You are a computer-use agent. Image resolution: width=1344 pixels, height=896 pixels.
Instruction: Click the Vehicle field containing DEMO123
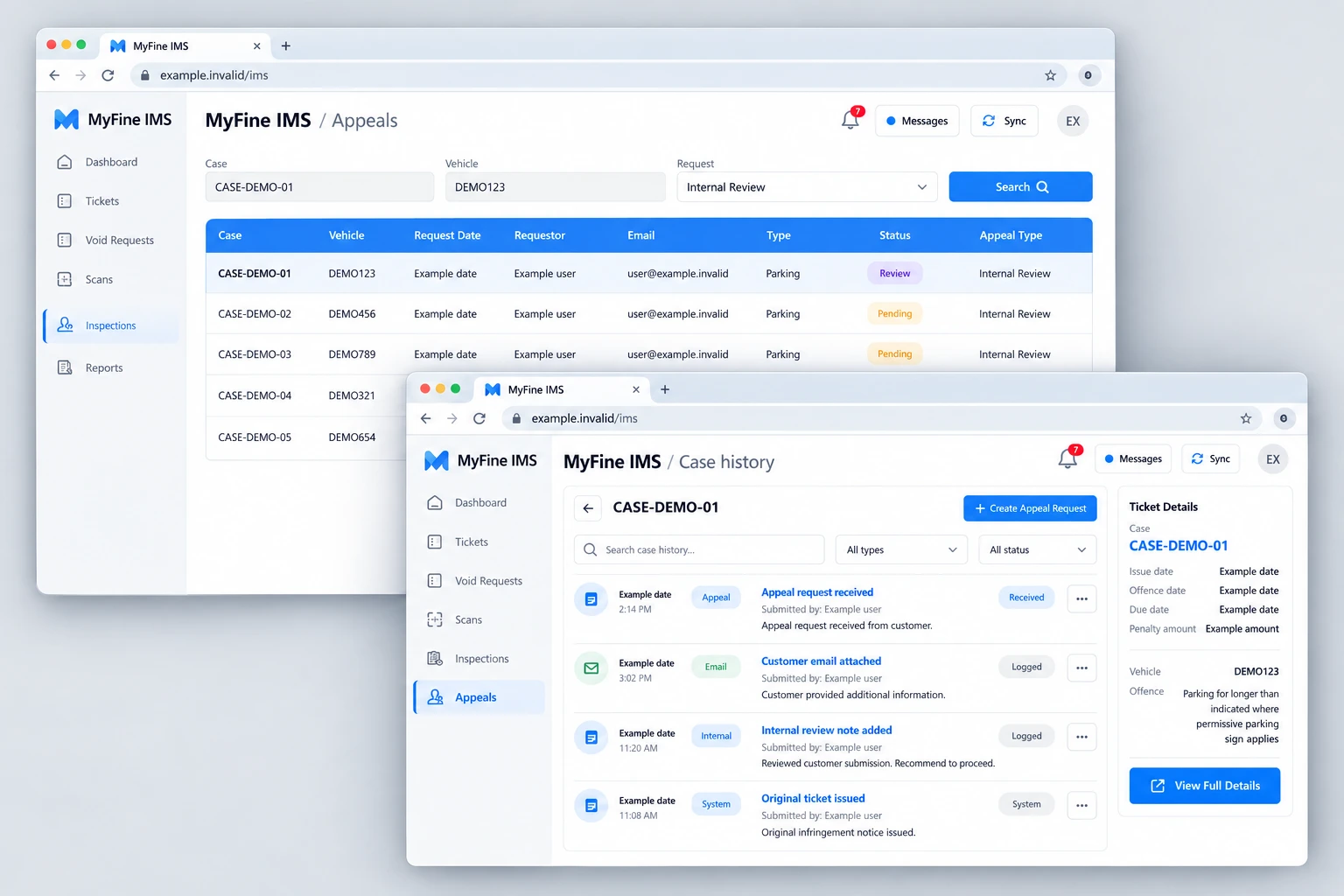[x=556, y=187]
